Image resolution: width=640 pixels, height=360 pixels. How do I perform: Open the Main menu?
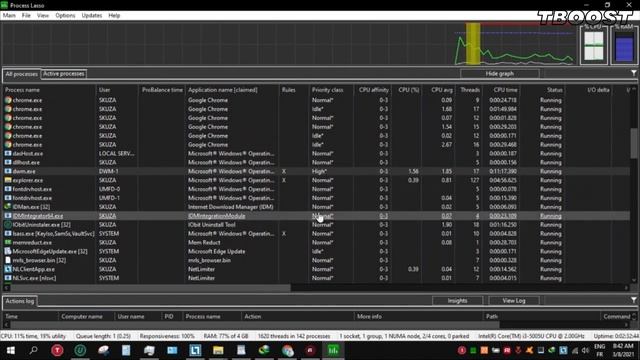9,16
